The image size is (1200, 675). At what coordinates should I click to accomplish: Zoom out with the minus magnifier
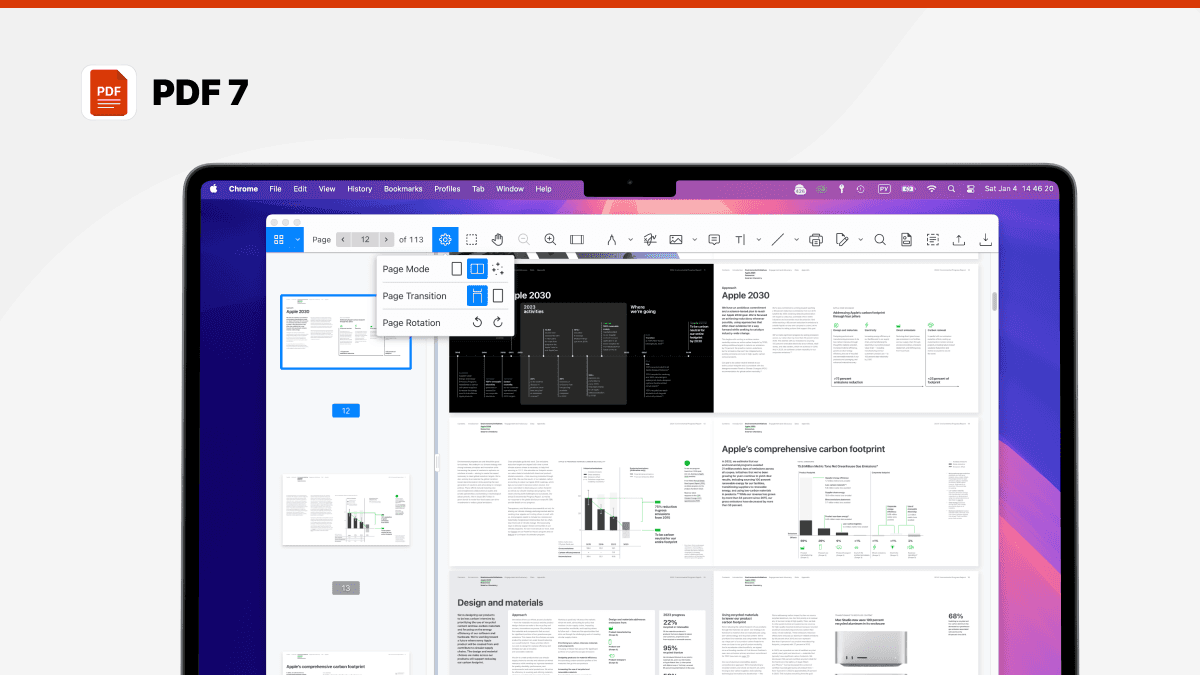[523, 240]
